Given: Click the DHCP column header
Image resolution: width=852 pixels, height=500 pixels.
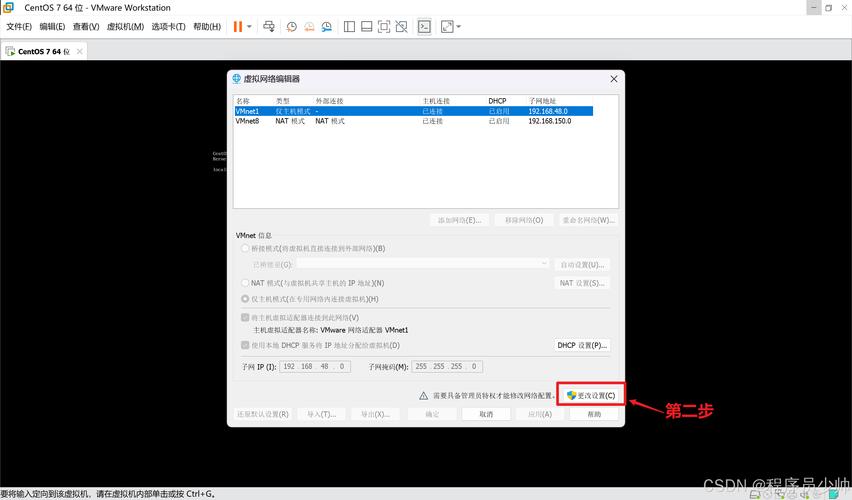Looking at the screenshot, I should click(x=497, y=101).
